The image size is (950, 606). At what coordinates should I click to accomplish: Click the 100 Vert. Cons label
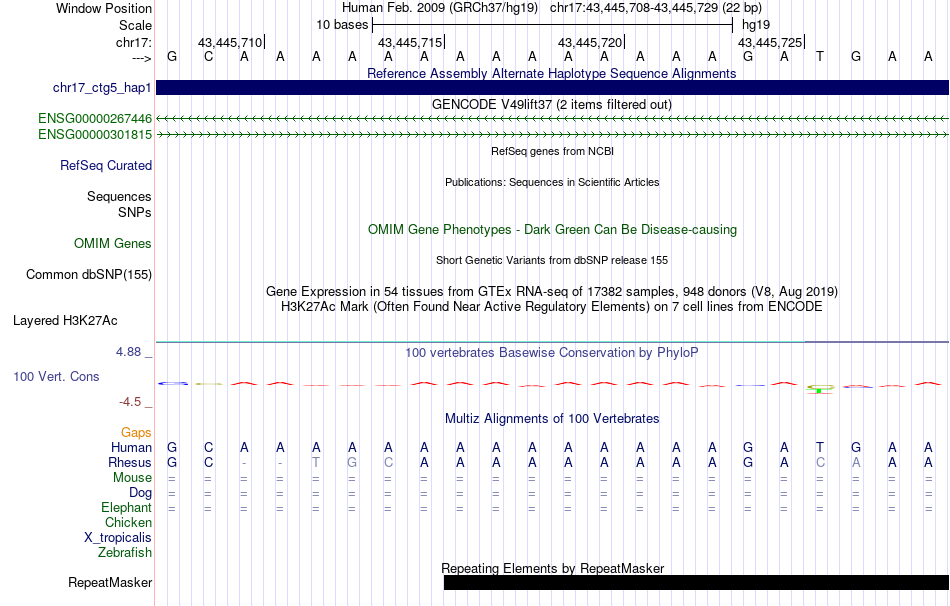(56, 377)
